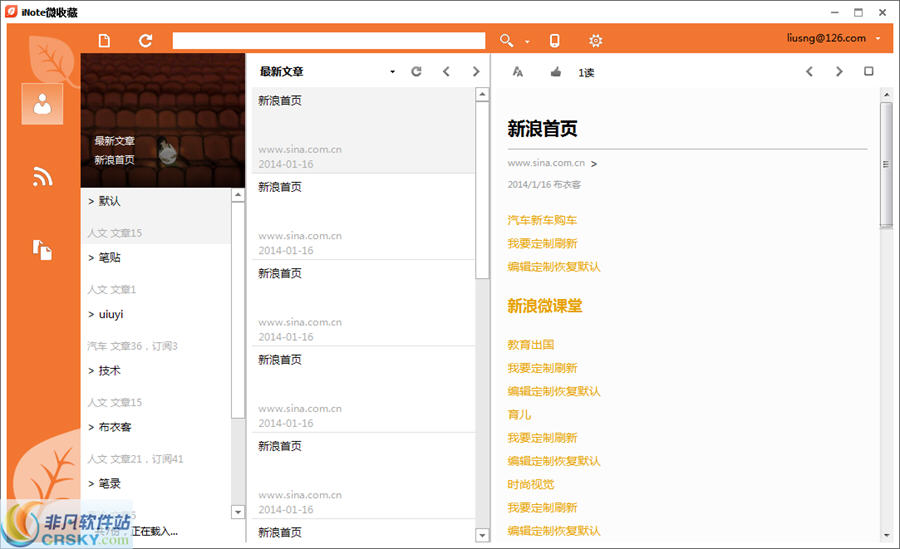Screen dimensions: 900x549
Task: Click the 新浪首页 reader heading
Action: [x=542, y=129]
